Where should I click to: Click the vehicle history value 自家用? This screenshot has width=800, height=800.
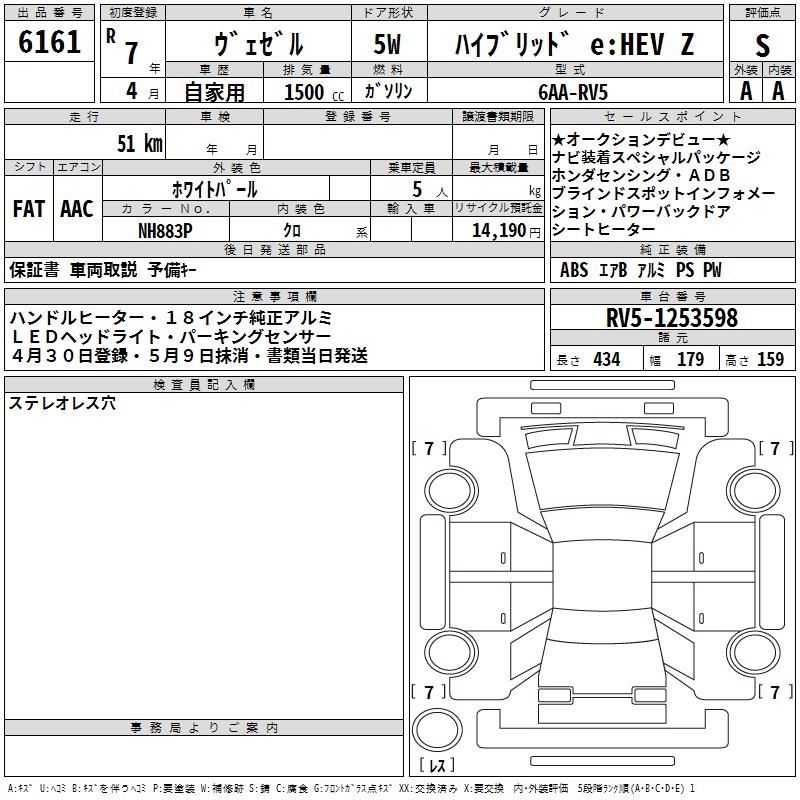[x=214, y=92]
